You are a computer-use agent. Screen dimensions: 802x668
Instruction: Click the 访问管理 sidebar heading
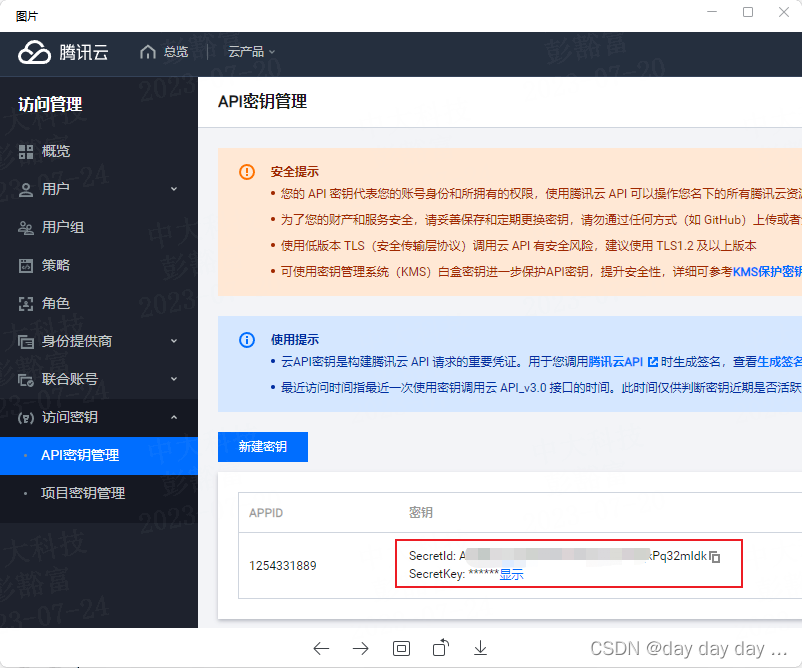pyautogui.click(x=50, y=104)
